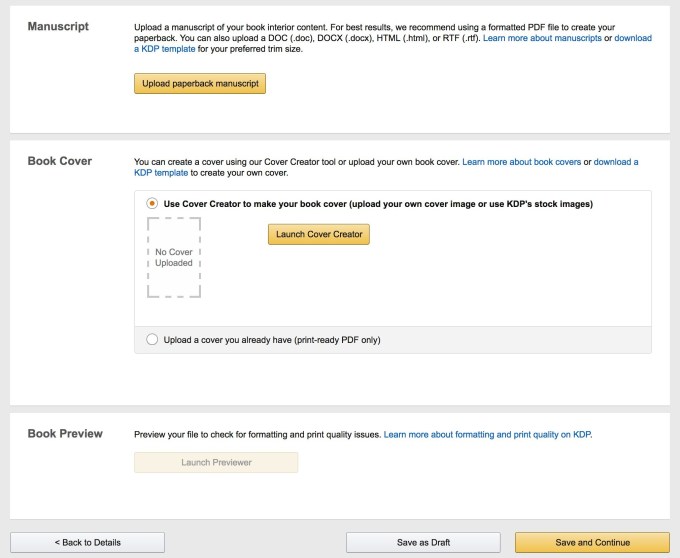Click the Book Preview section heading

65,434
